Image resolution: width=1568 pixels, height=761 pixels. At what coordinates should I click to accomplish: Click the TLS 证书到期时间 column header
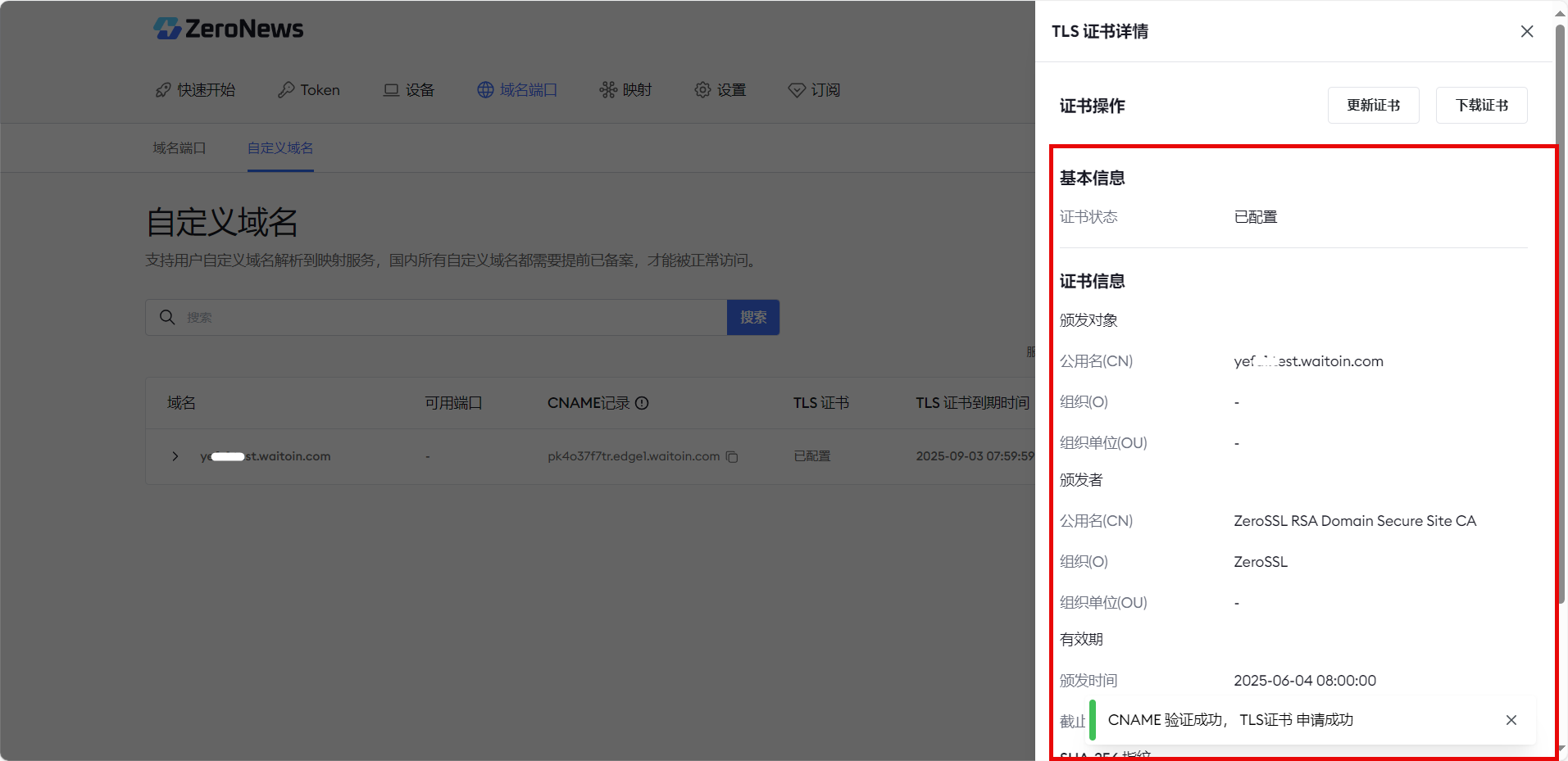click(973, 403)
